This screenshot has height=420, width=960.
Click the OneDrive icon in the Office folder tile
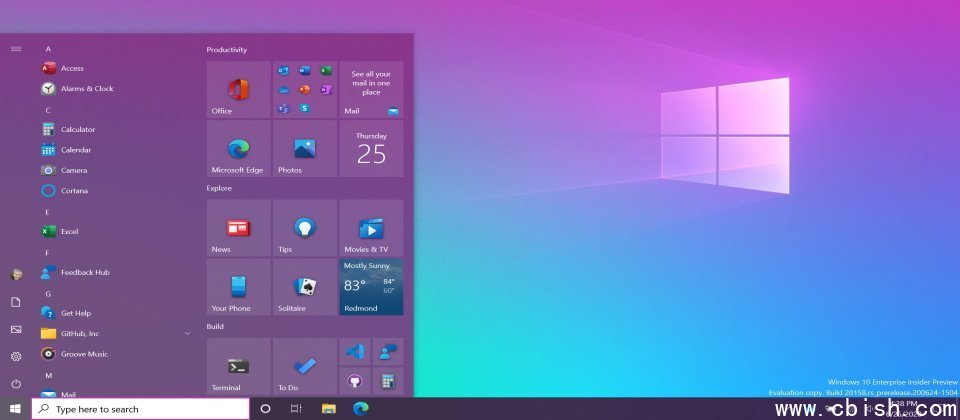click(283, 89)
